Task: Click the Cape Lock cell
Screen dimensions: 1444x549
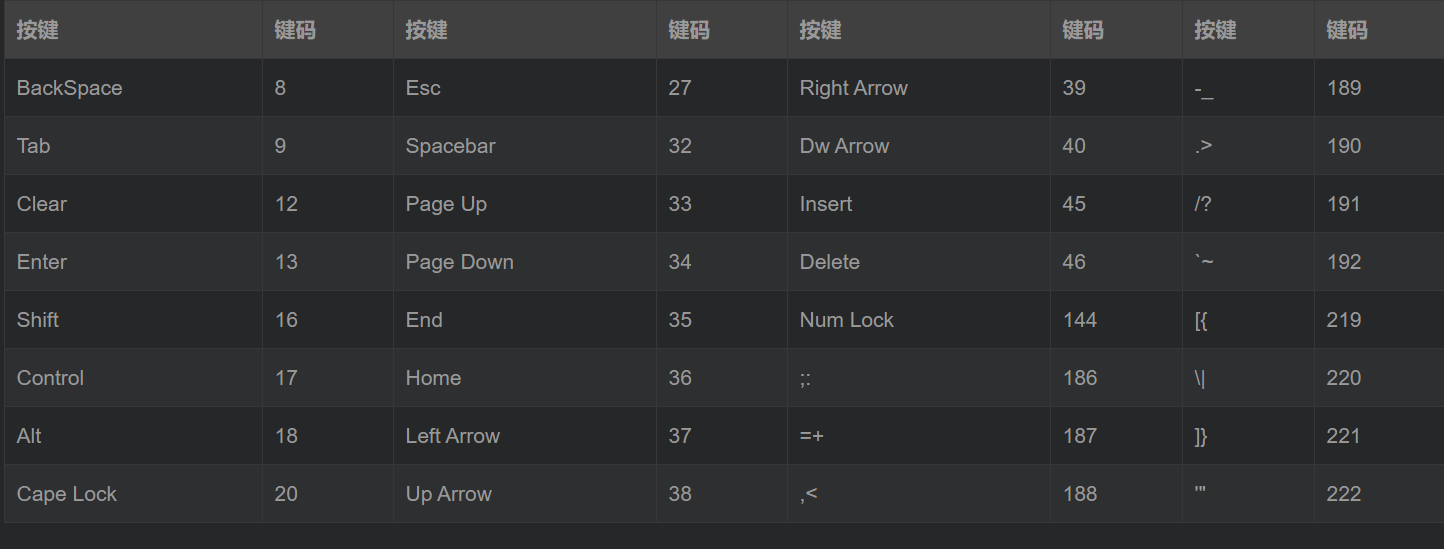Action: 67,494
